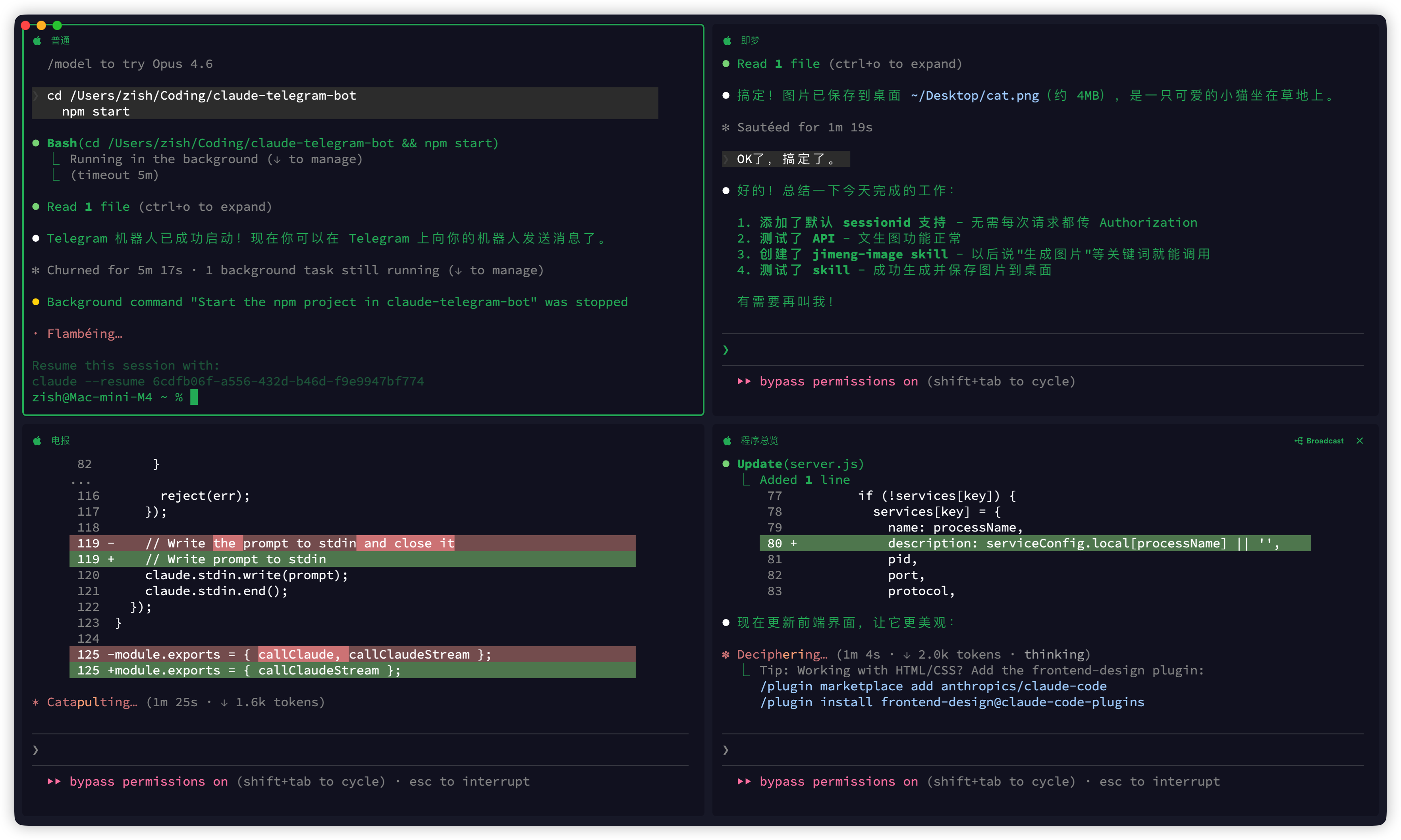Click the Apple icon in 电报 pane header

click(37, 441)
